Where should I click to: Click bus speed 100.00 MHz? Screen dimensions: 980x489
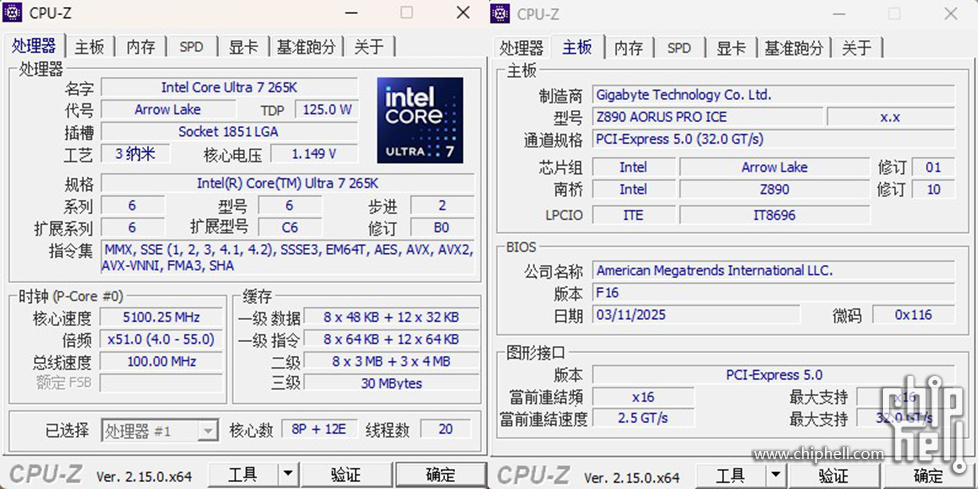(x=161, y=361)
